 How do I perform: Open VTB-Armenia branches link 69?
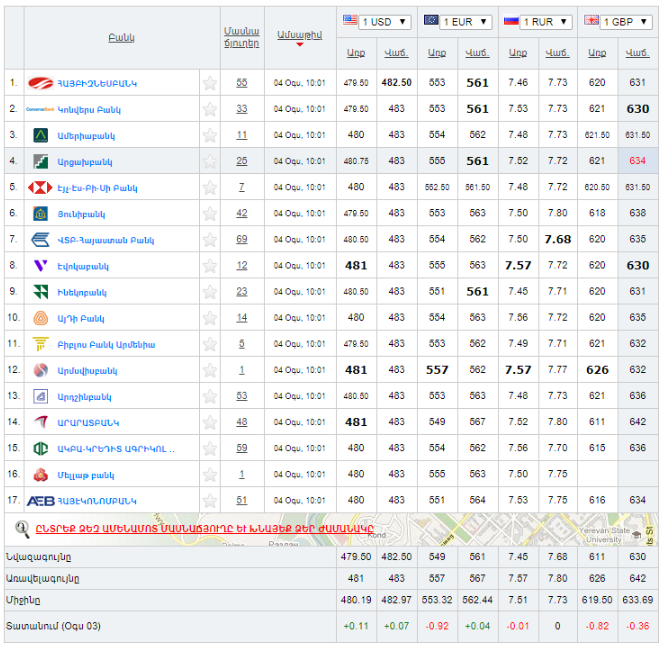pos(241,239)
